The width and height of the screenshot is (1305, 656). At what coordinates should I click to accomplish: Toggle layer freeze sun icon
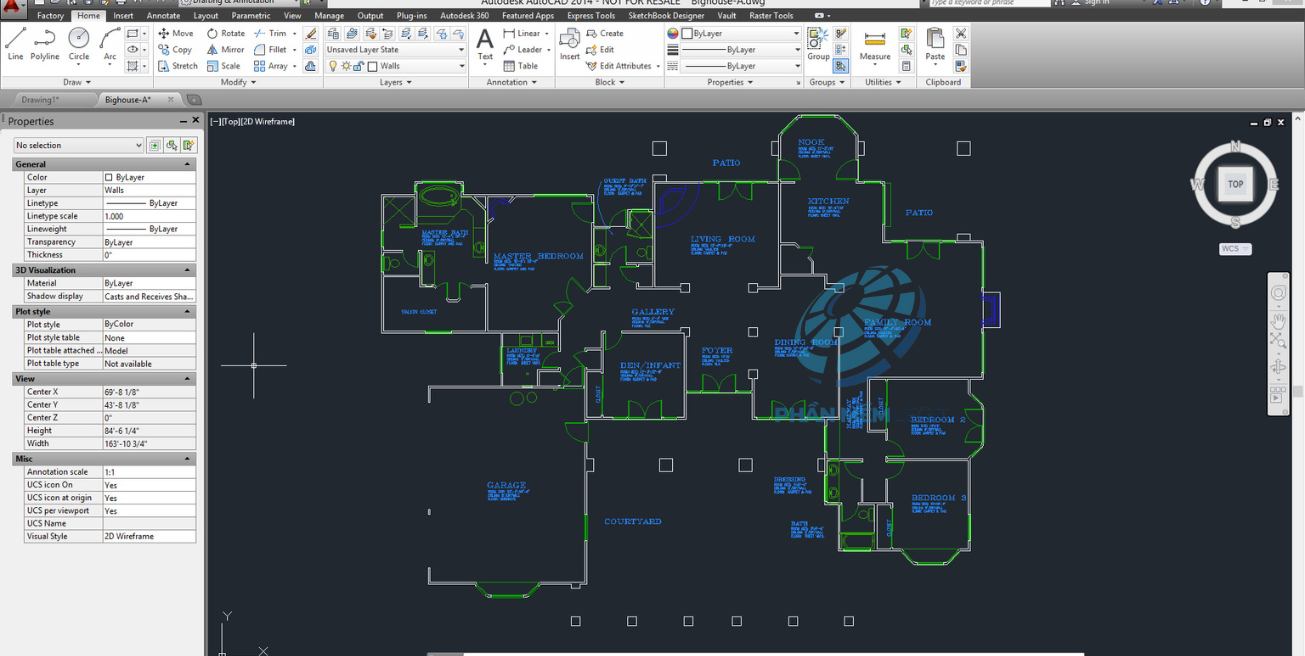click(x=346, y=66)
